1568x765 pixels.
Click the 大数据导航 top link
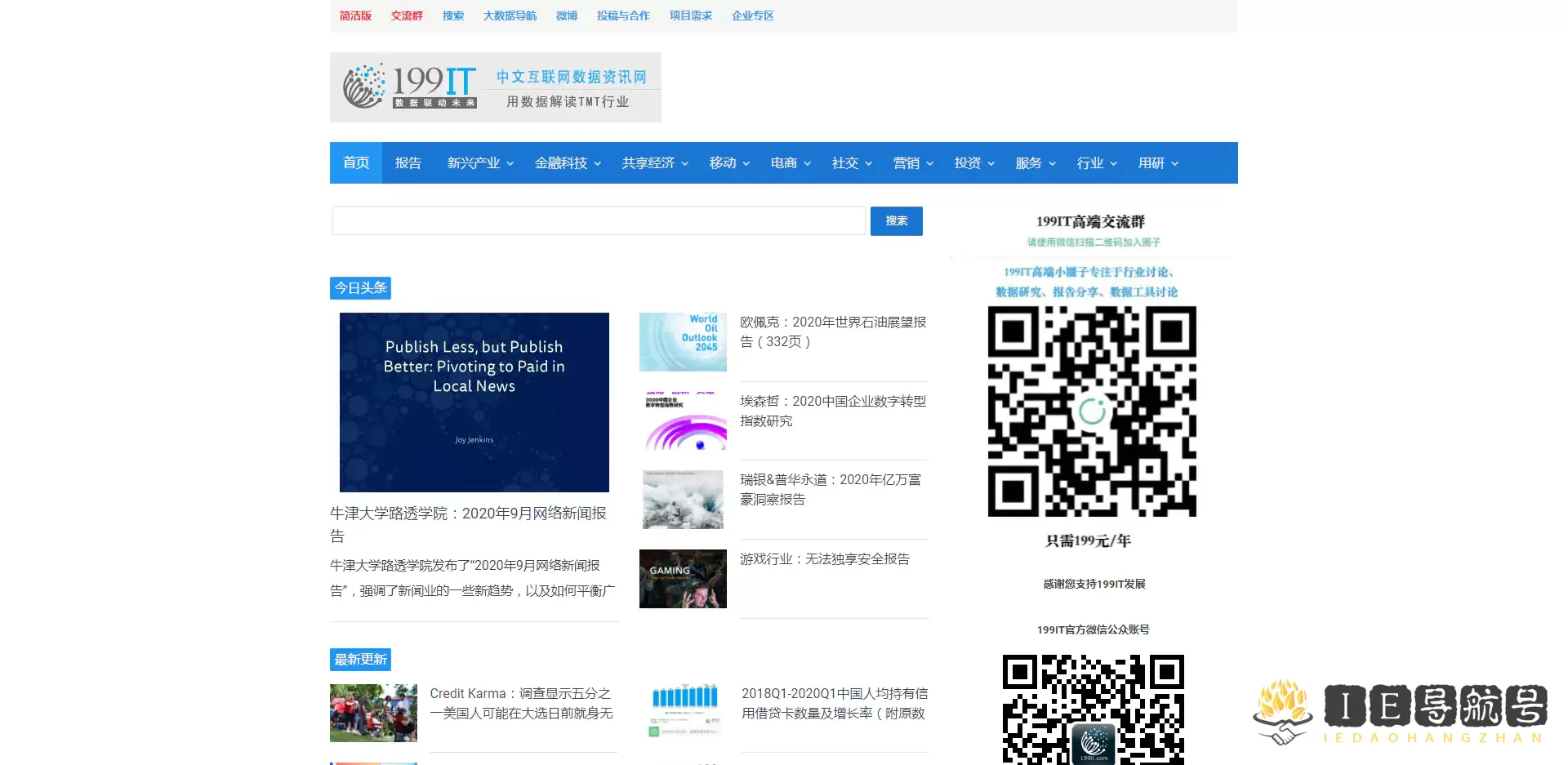click(510, 16)
